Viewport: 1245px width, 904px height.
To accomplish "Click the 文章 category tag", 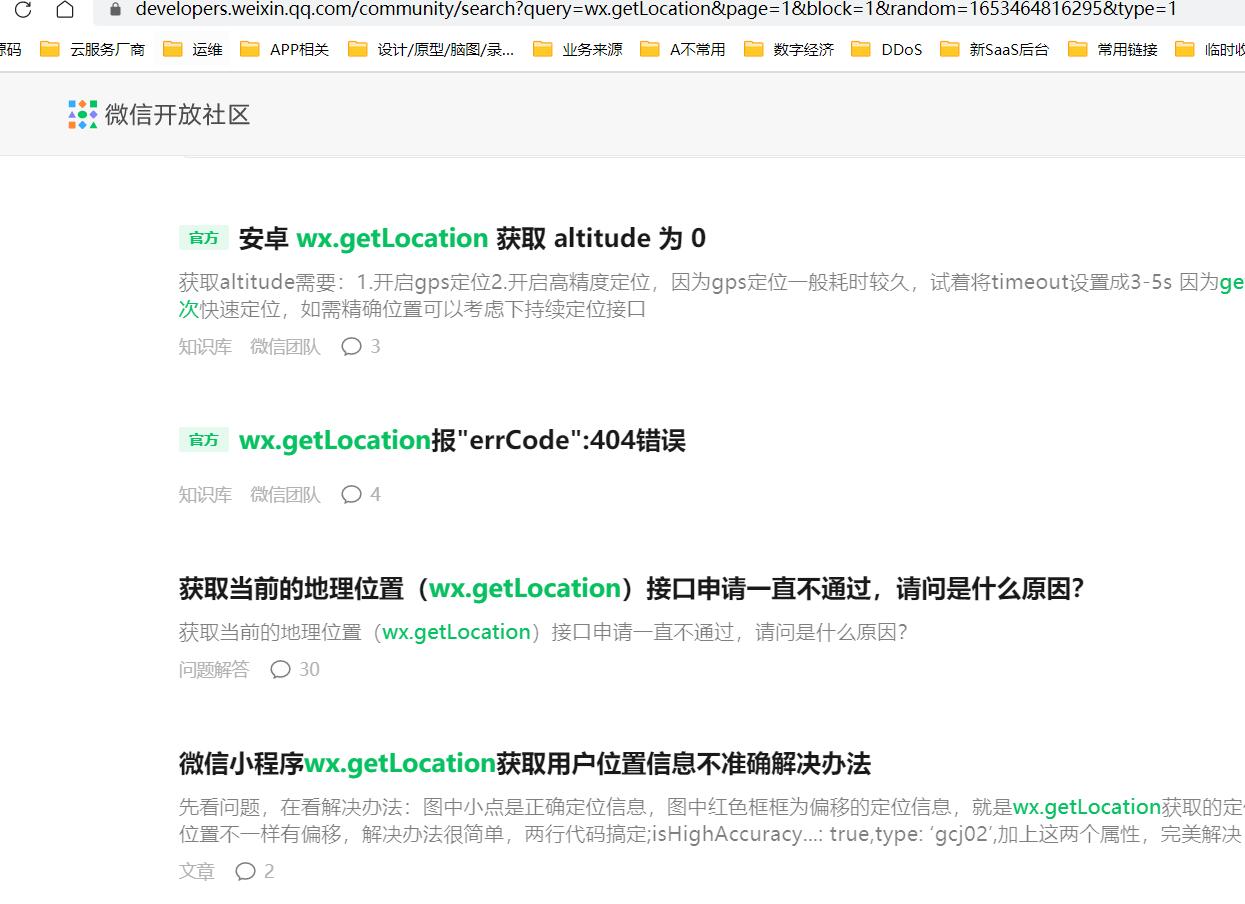I will click(197, 871).
